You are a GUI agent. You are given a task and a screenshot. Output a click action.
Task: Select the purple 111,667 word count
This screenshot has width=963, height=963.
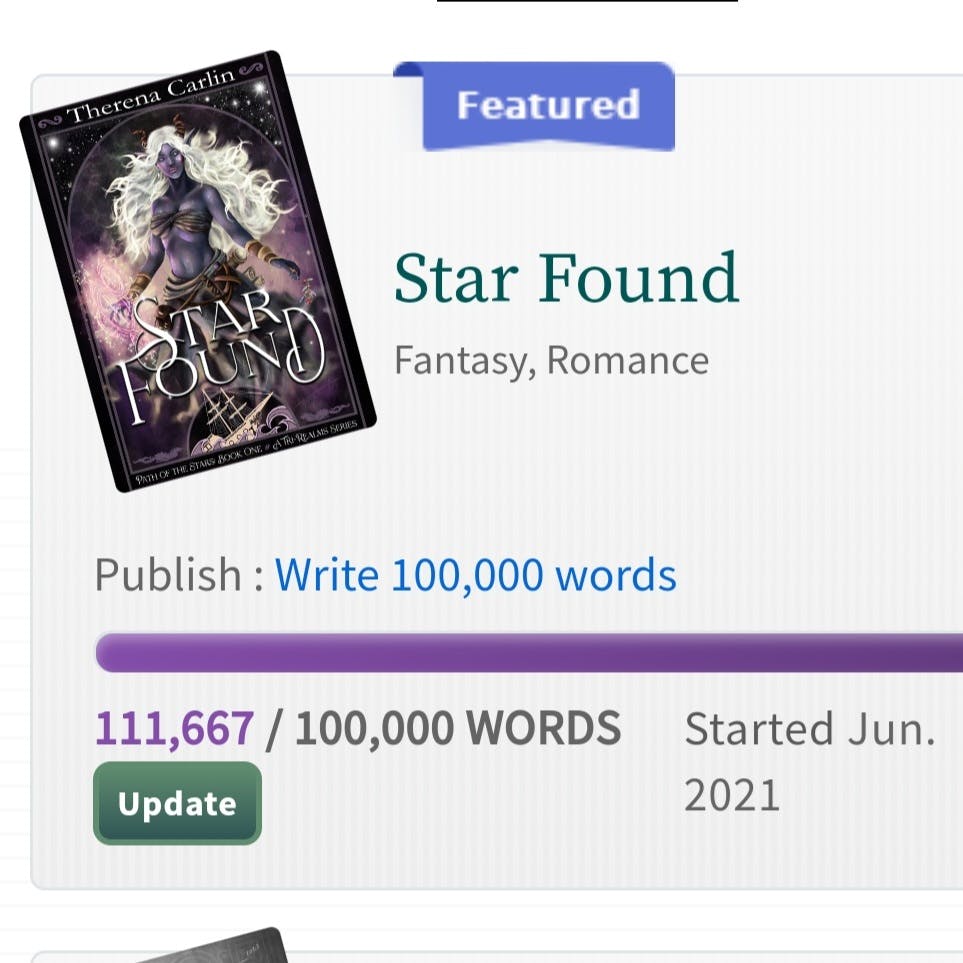[x=174, y=729]
